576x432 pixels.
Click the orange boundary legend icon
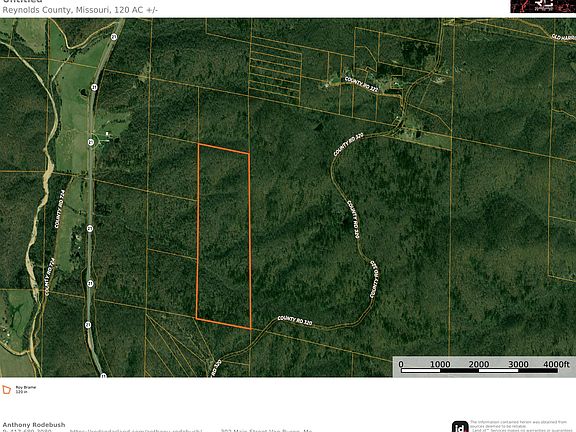pyautogui.click(x=7, y=390)
